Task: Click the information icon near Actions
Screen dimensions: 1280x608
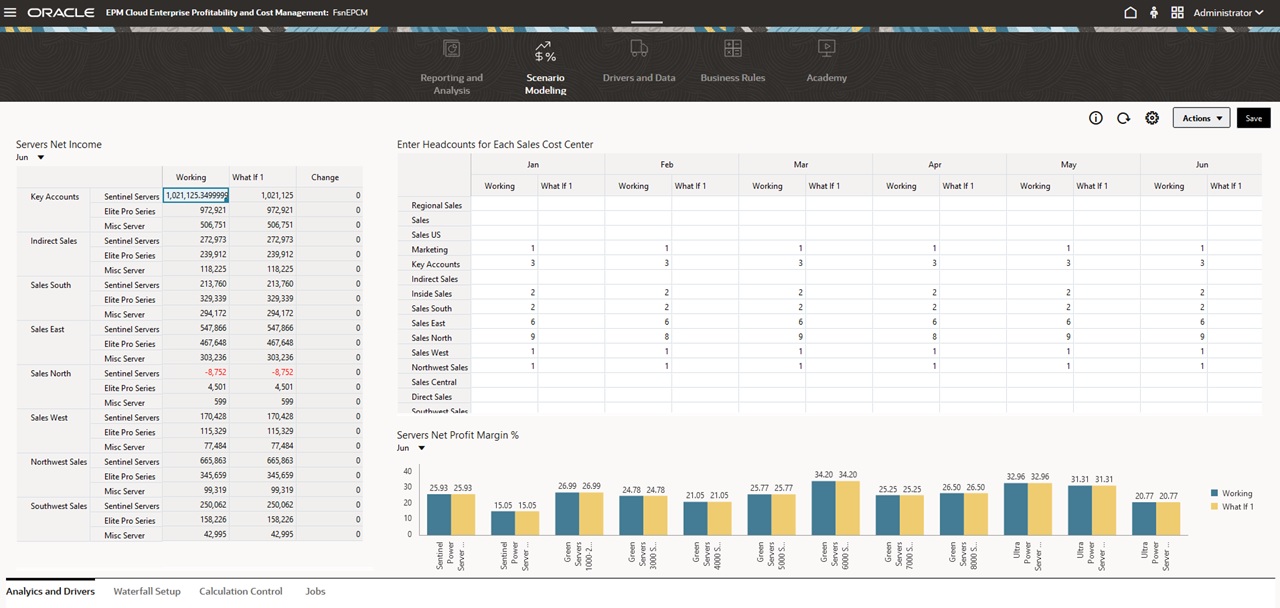Action: [1095, 118]
